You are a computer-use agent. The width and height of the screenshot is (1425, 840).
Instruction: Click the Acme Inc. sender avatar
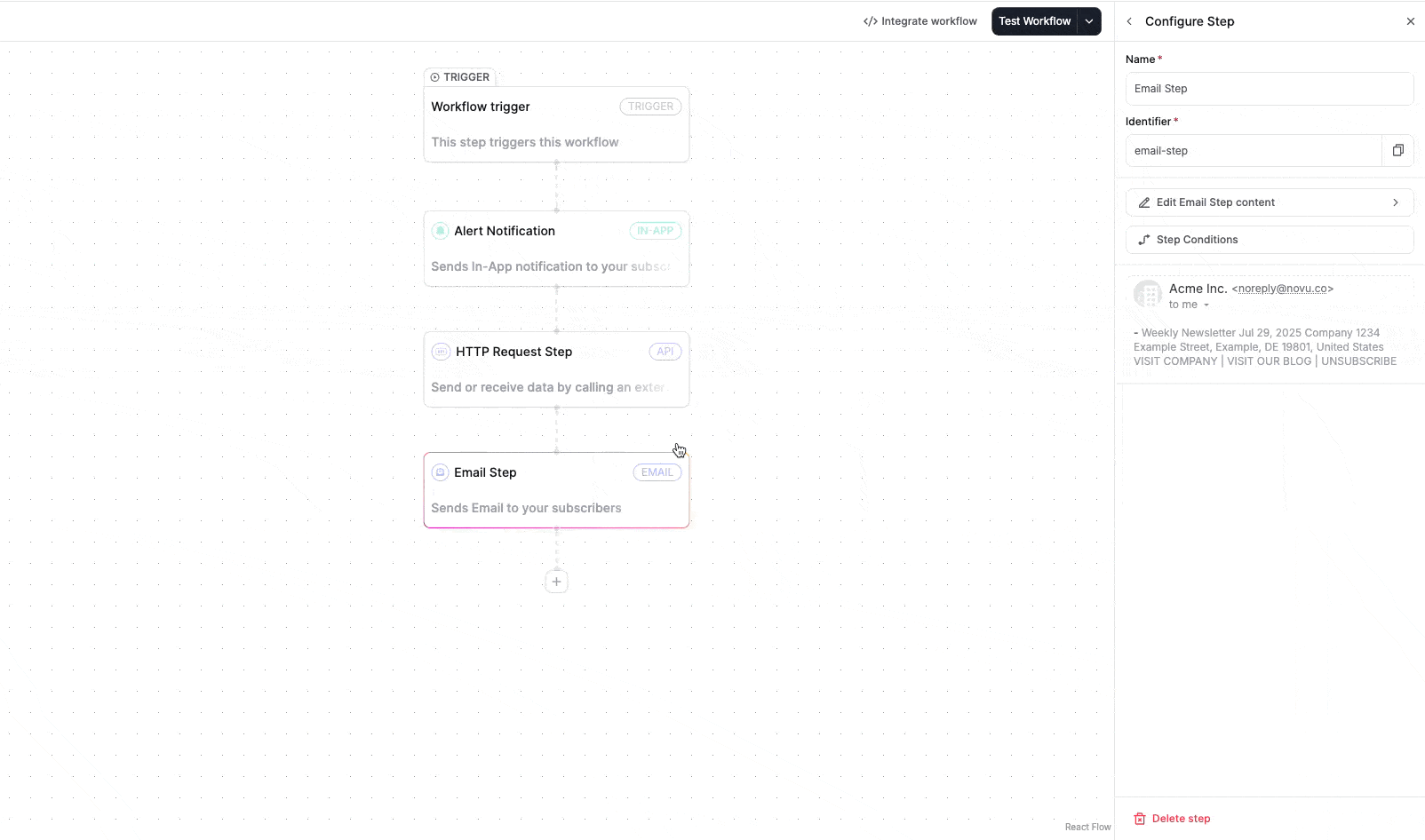click(x=1147, y=293)
